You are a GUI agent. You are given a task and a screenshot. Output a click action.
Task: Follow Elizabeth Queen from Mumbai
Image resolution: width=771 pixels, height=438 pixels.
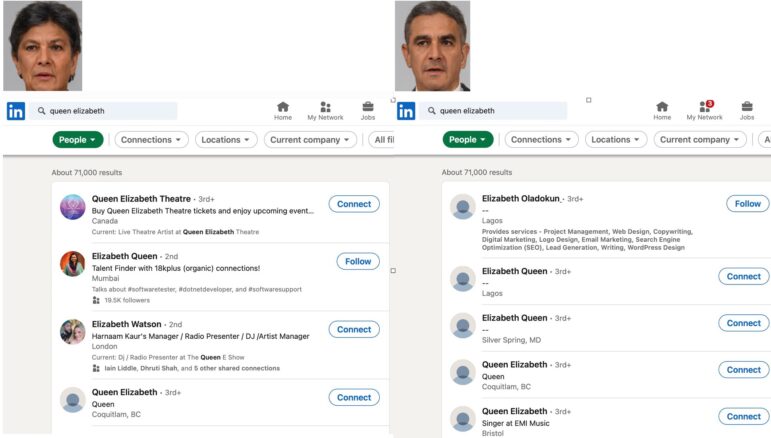coord(358,262)
